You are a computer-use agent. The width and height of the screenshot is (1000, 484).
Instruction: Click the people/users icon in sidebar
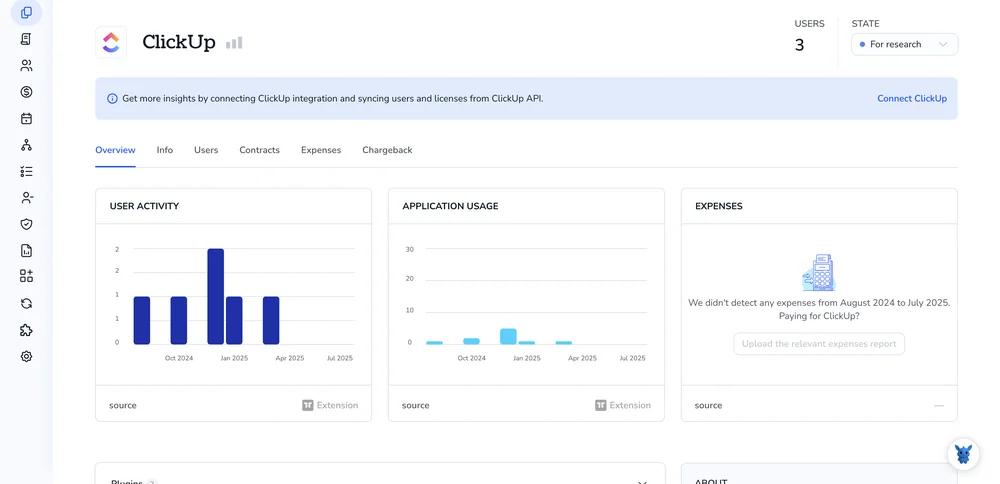coord(26,66)
